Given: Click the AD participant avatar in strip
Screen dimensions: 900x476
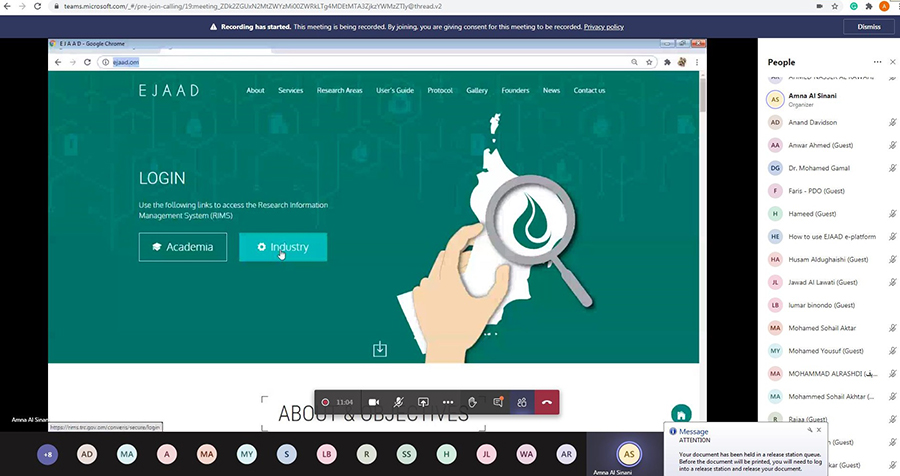Looking at the screenshot, I should (x=87, y=454).
